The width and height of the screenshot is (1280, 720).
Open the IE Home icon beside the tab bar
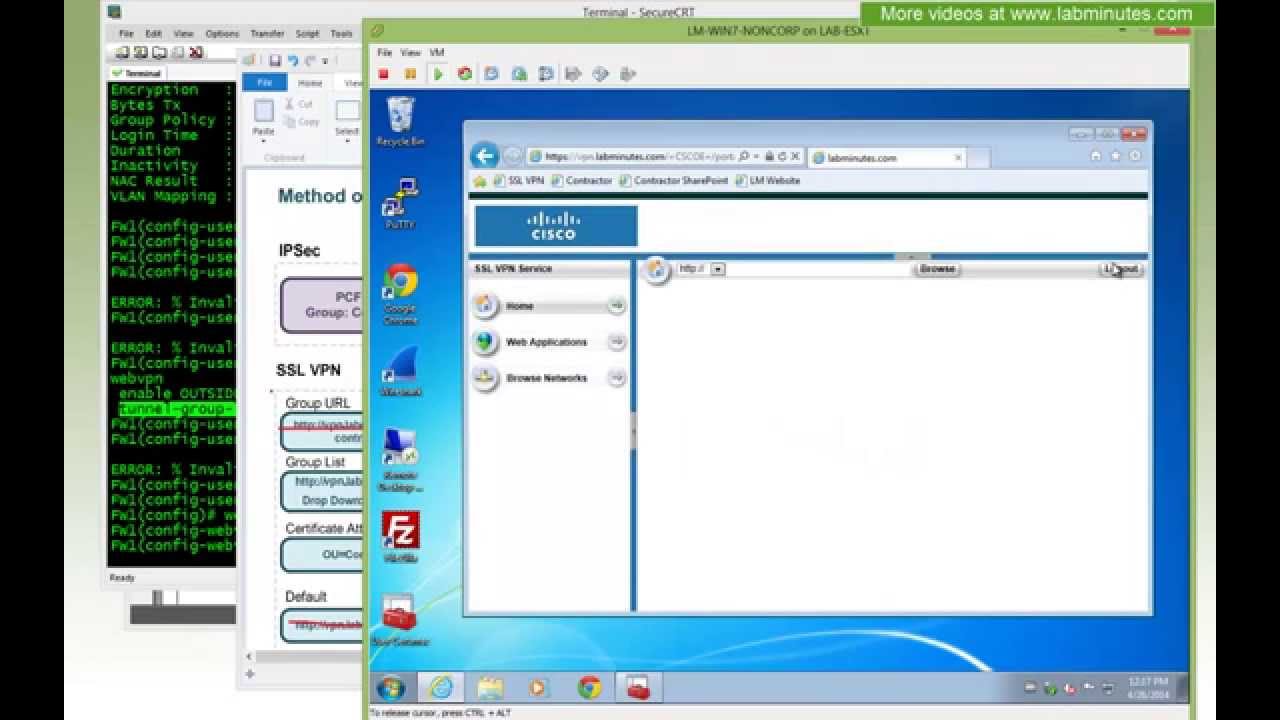1096,156
